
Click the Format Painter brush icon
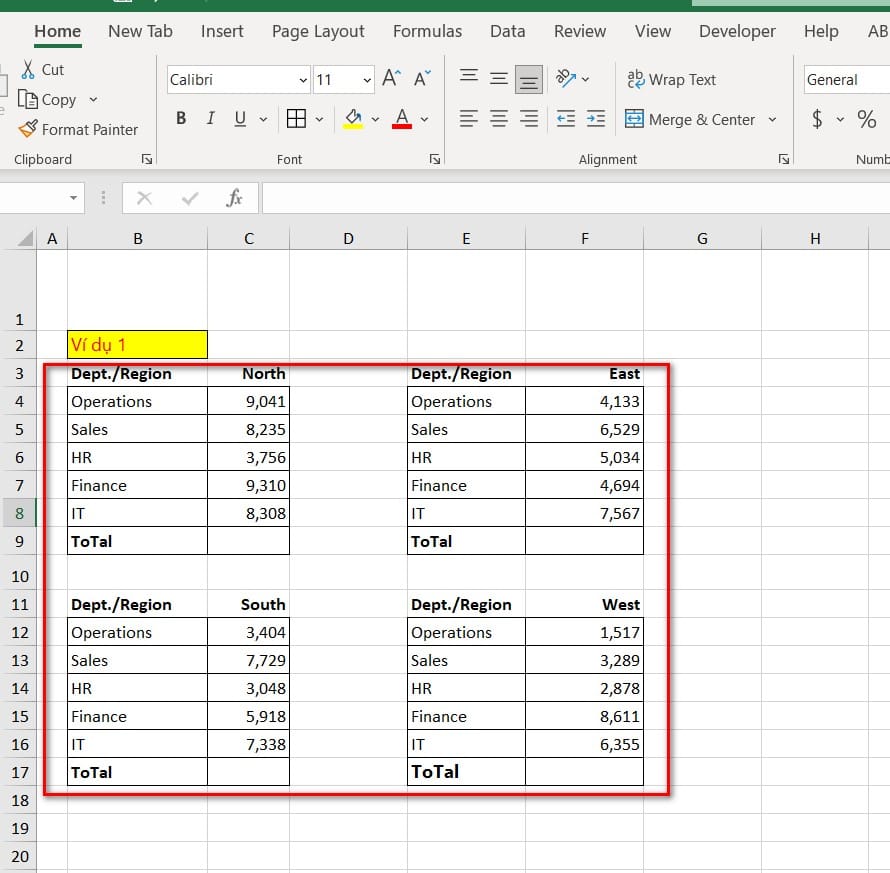pos(28,129)
